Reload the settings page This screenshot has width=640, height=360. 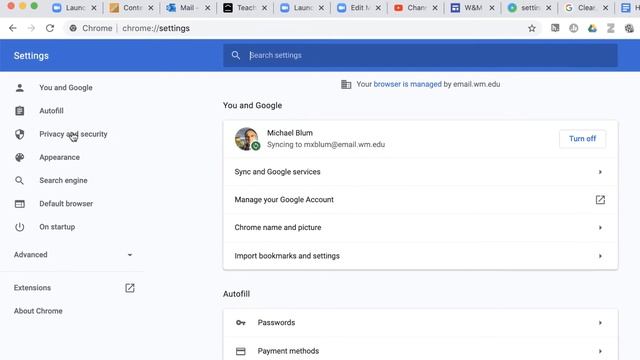[x=50, y=28]
